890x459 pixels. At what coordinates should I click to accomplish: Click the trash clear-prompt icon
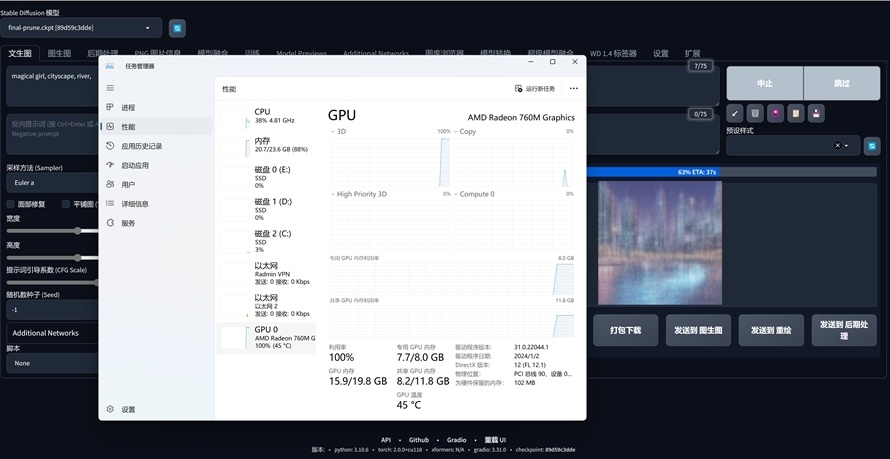(x=755, y=113)
